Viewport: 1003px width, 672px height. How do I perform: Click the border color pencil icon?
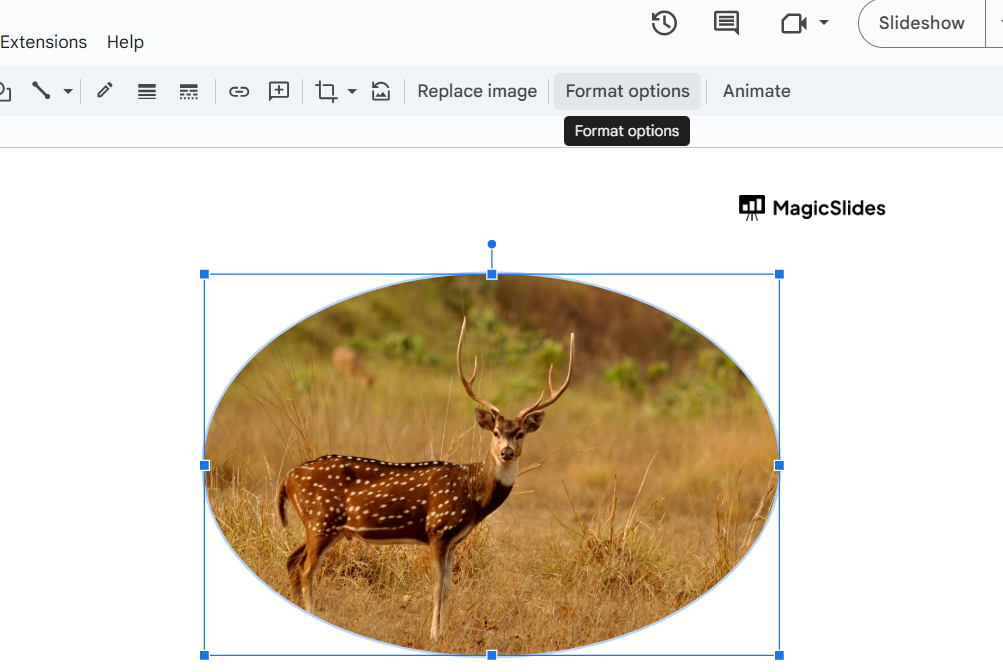coord(104,90)
